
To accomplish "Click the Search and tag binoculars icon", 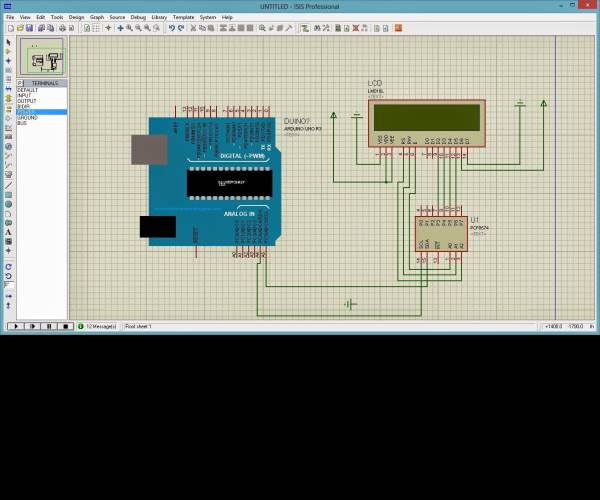I will (x=317, y=28).
